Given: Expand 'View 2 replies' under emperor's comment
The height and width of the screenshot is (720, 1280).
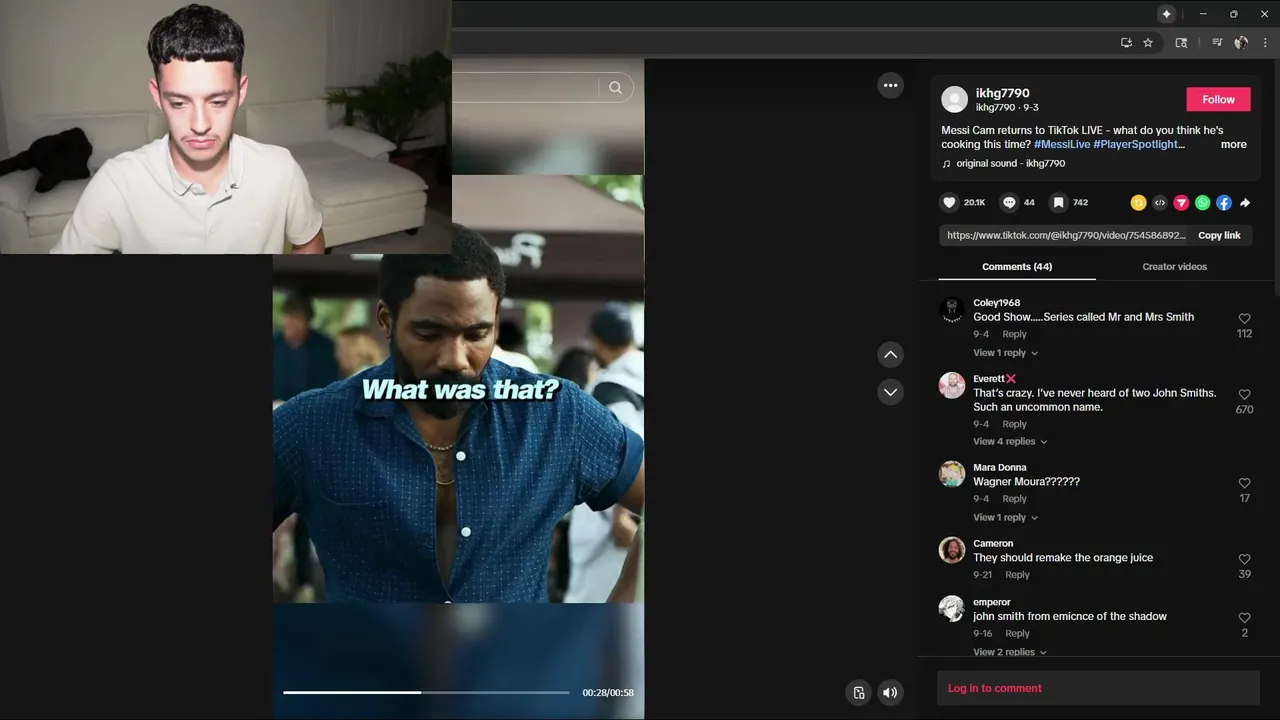Looking at the screenshot, I should (x=1010, y=652).
